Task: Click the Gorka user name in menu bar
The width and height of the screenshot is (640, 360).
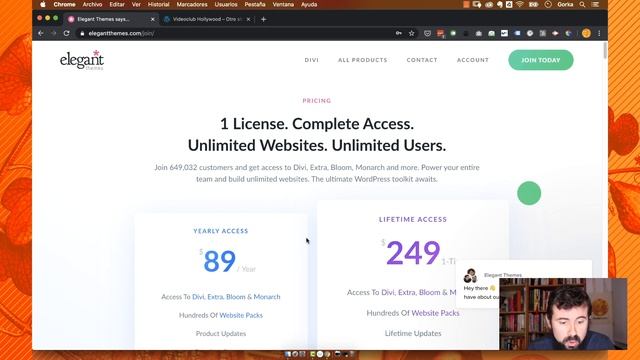Action: coord(565,4)
